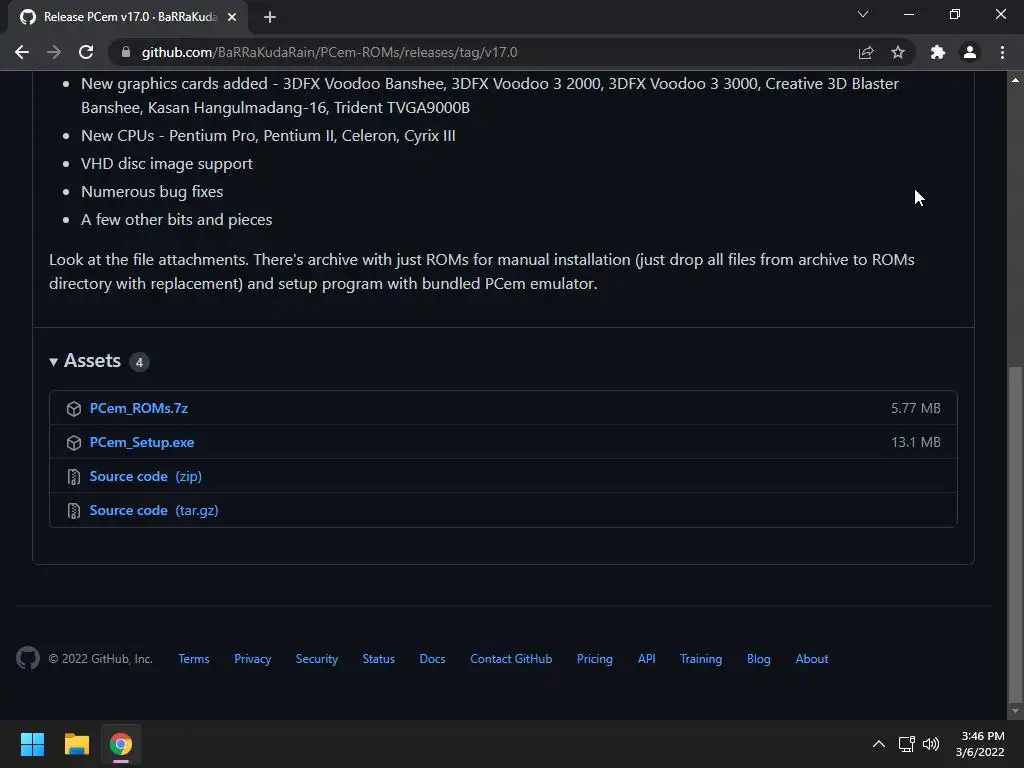1024x768 pixels.
Task: Click the package icon beside PCem_Setup.exe
Action: 74,443
